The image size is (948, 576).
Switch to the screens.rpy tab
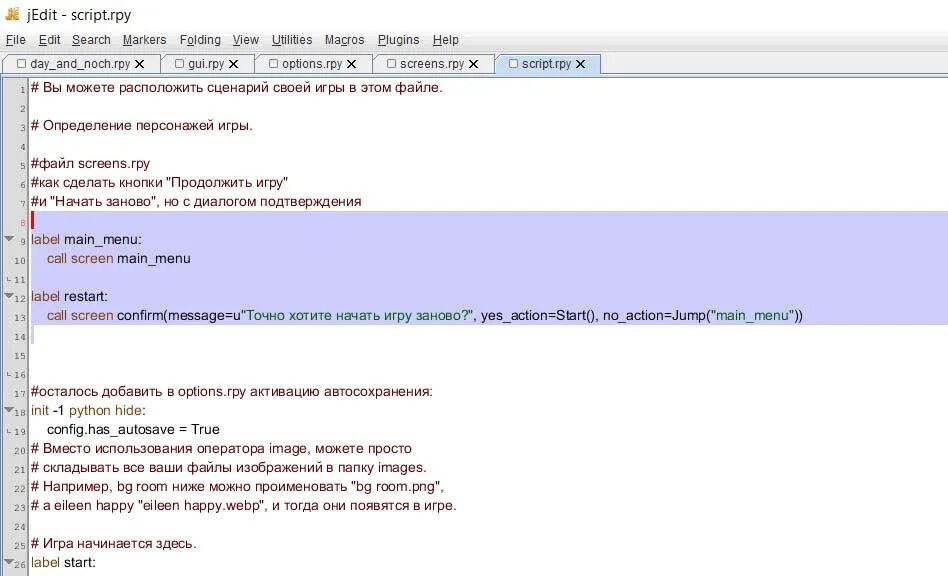coord(432,63)
